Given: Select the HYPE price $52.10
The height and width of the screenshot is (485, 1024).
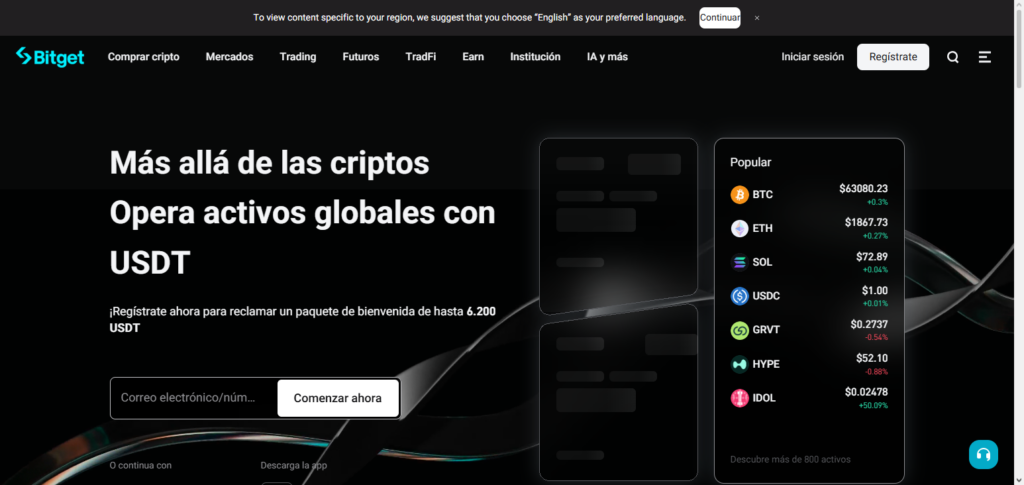Looking at the screenshot, I should (x=872, y=358).
